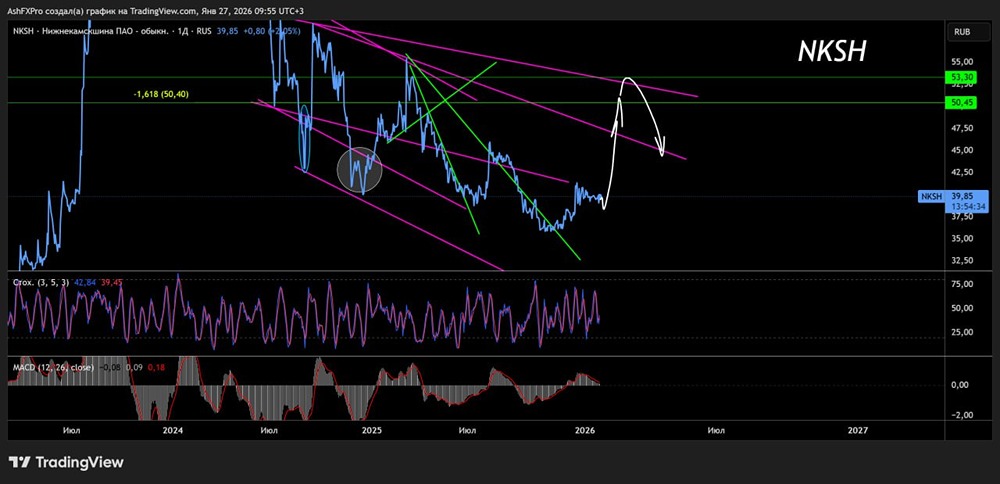Click the 50,00 value on stochastic axis
The height and width of the screenshot is (484, 1000).
click(x=961, y=308)
